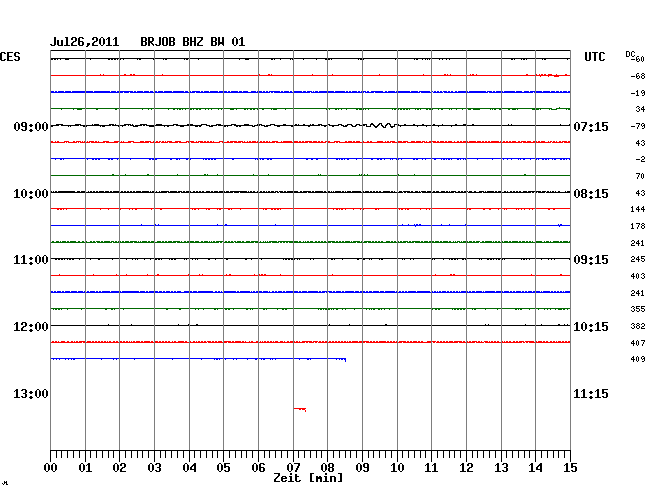Pick minute 09 on the time axis
The height and width of the screenshot is (494, 650).
(362, 468)
